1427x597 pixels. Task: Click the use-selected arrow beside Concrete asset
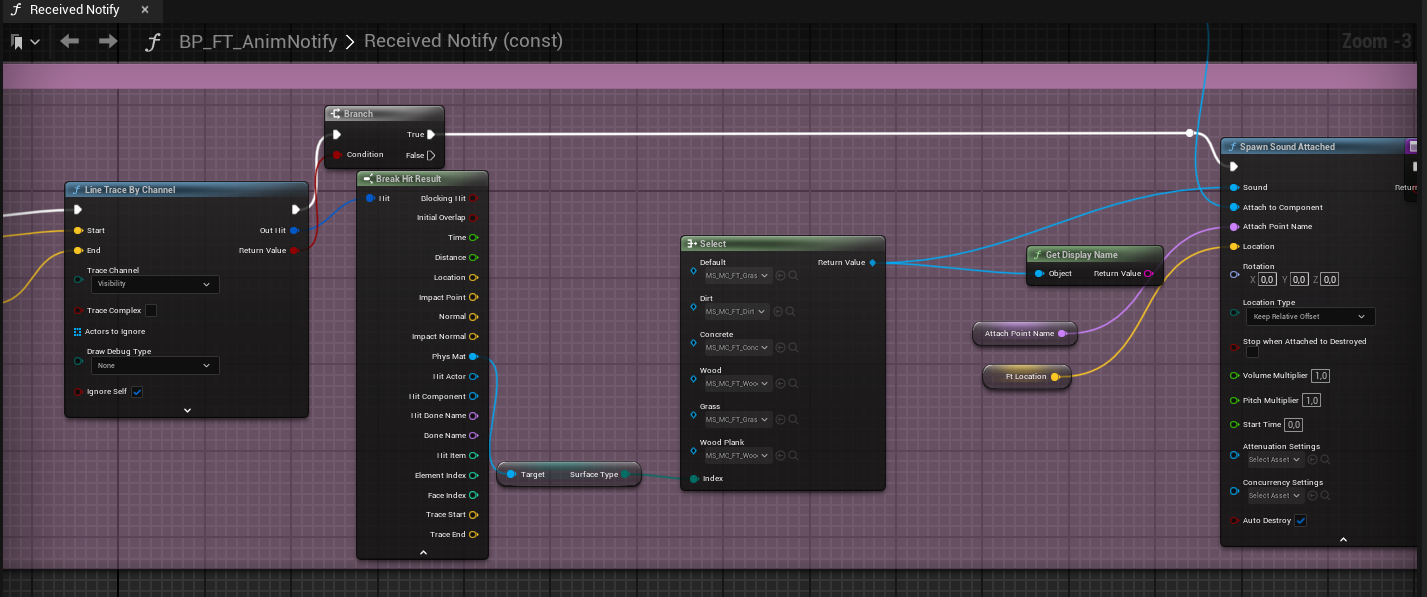780,348
